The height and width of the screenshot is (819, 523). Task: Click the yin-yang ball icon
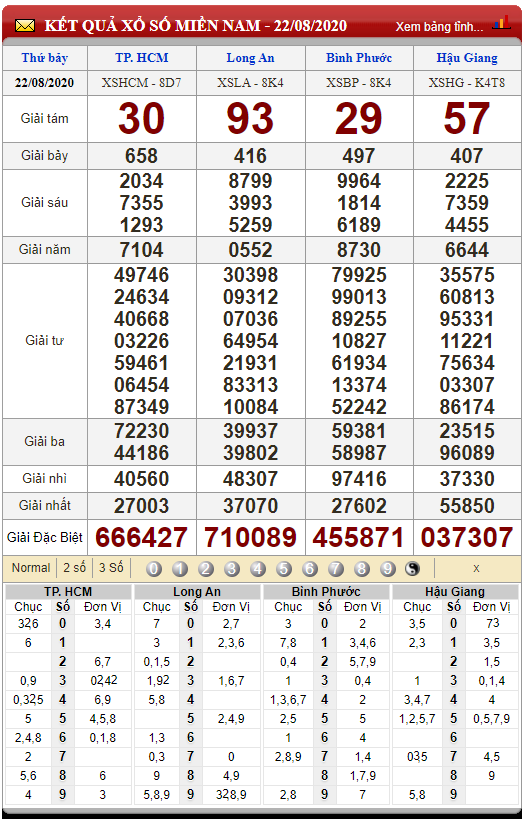413,568
